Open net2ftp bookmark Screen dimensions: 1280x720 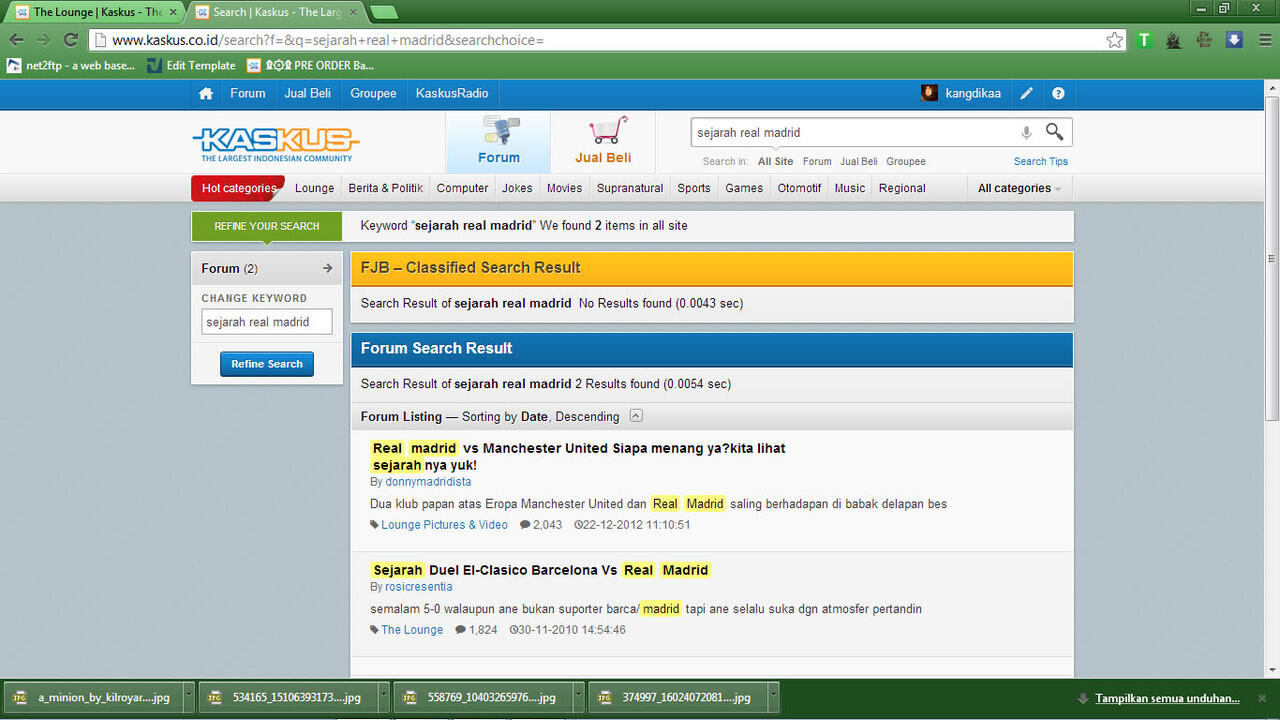click(x=70, y=66)
